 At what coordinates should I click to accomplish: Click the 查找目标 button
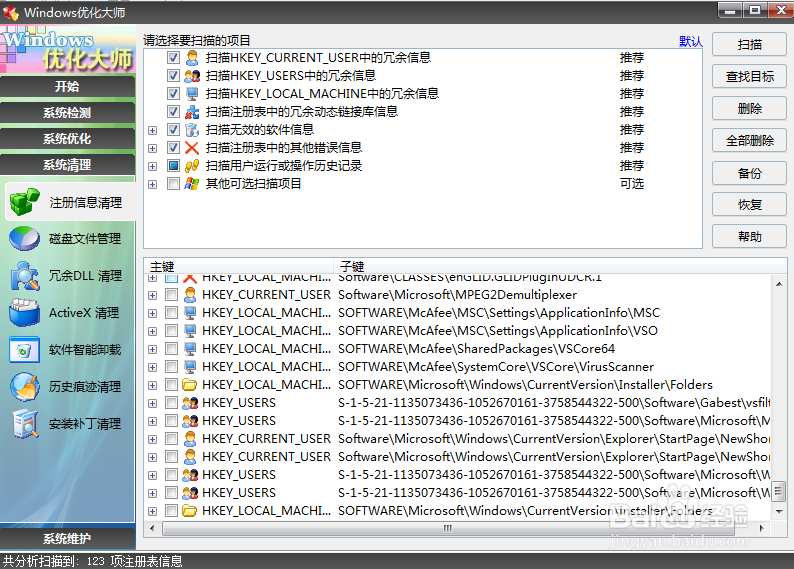pos(749,76)
